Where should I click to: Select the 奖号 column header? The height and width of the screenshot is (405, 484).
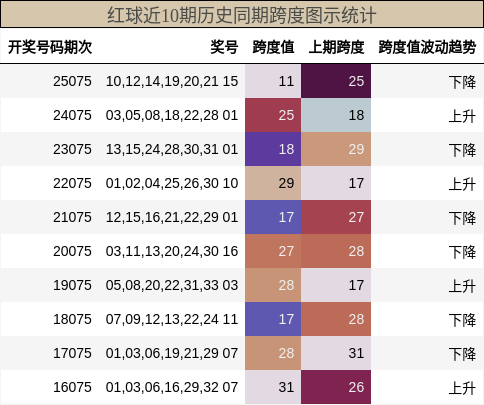224,47
